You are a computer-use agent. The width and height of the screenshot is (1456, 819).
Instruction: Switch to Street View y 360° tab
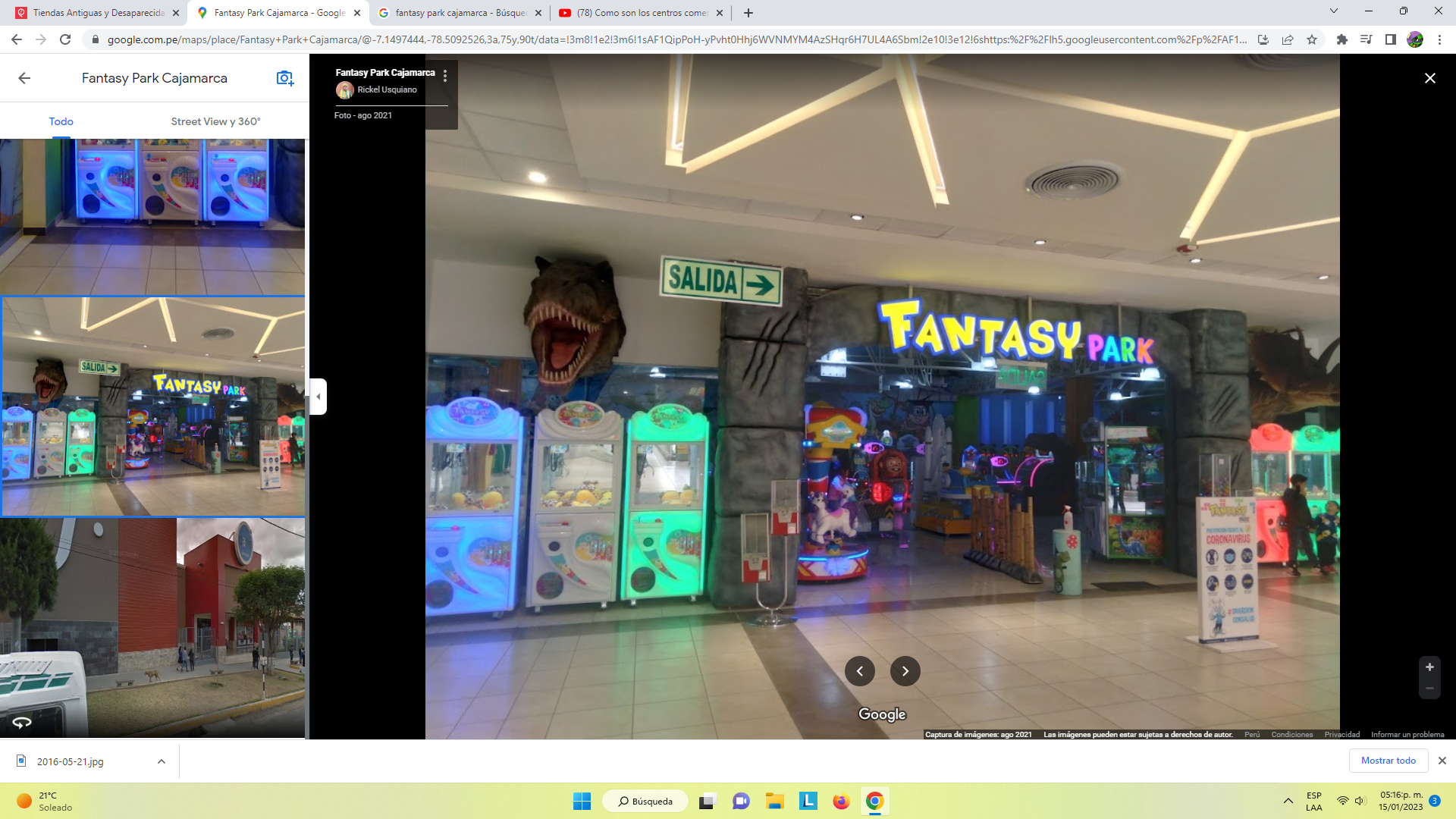click(215, 121)
